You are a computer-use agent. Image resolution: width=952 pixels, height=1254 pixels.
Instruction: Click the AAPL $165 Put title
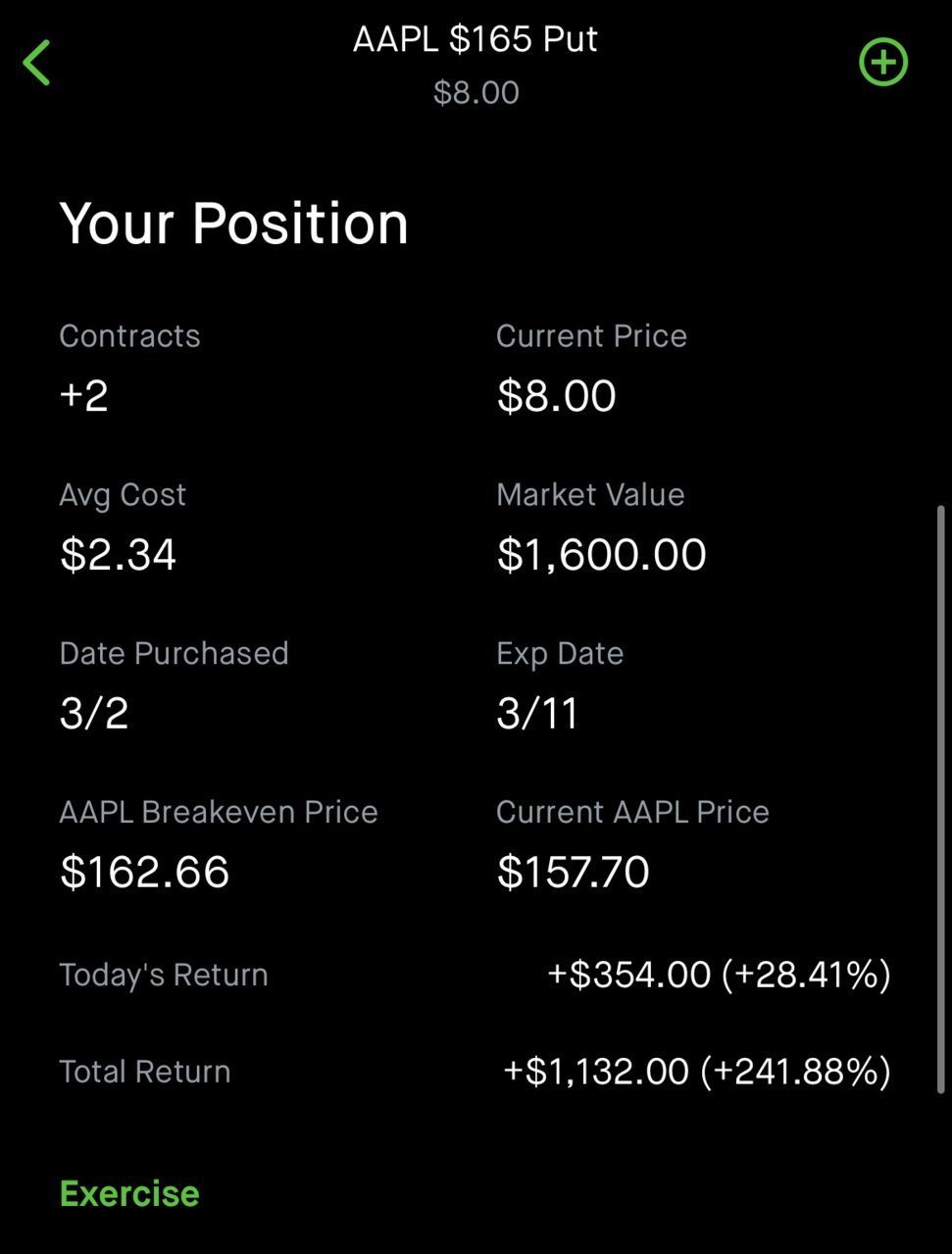tap(476, 39)
